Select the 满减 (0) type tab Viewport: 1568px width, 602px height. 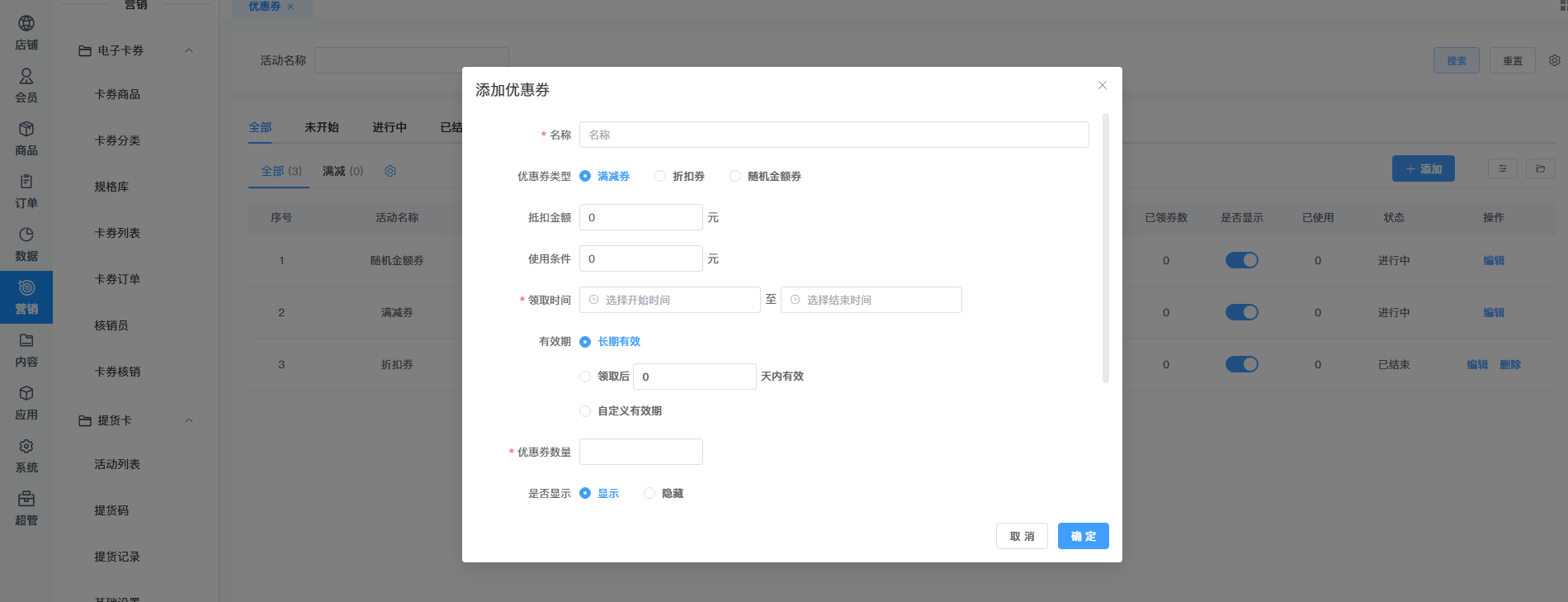(342, 171)
